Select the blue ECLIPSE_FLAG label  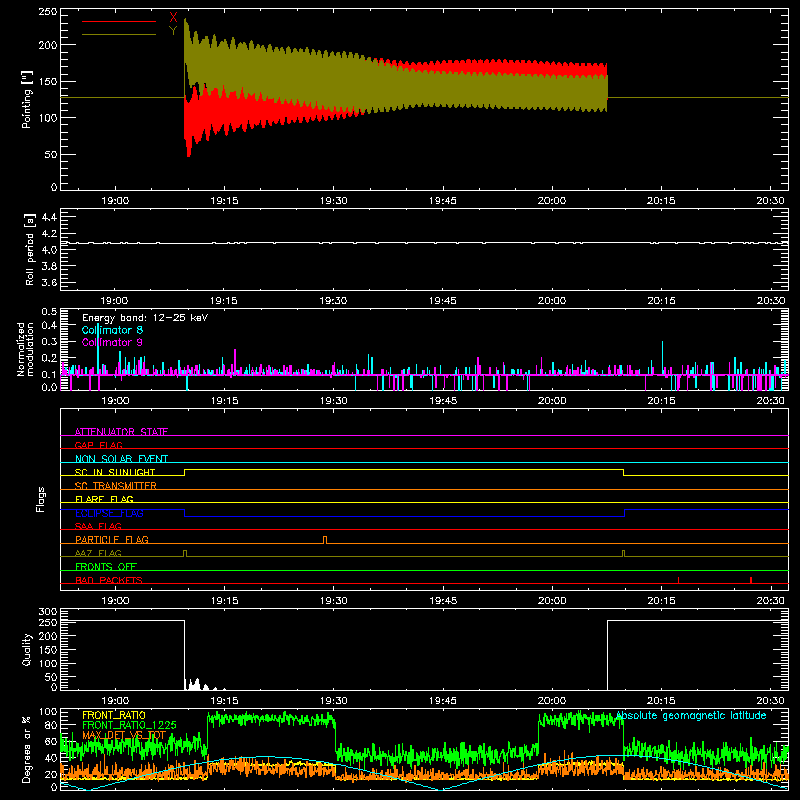[109, 513]
